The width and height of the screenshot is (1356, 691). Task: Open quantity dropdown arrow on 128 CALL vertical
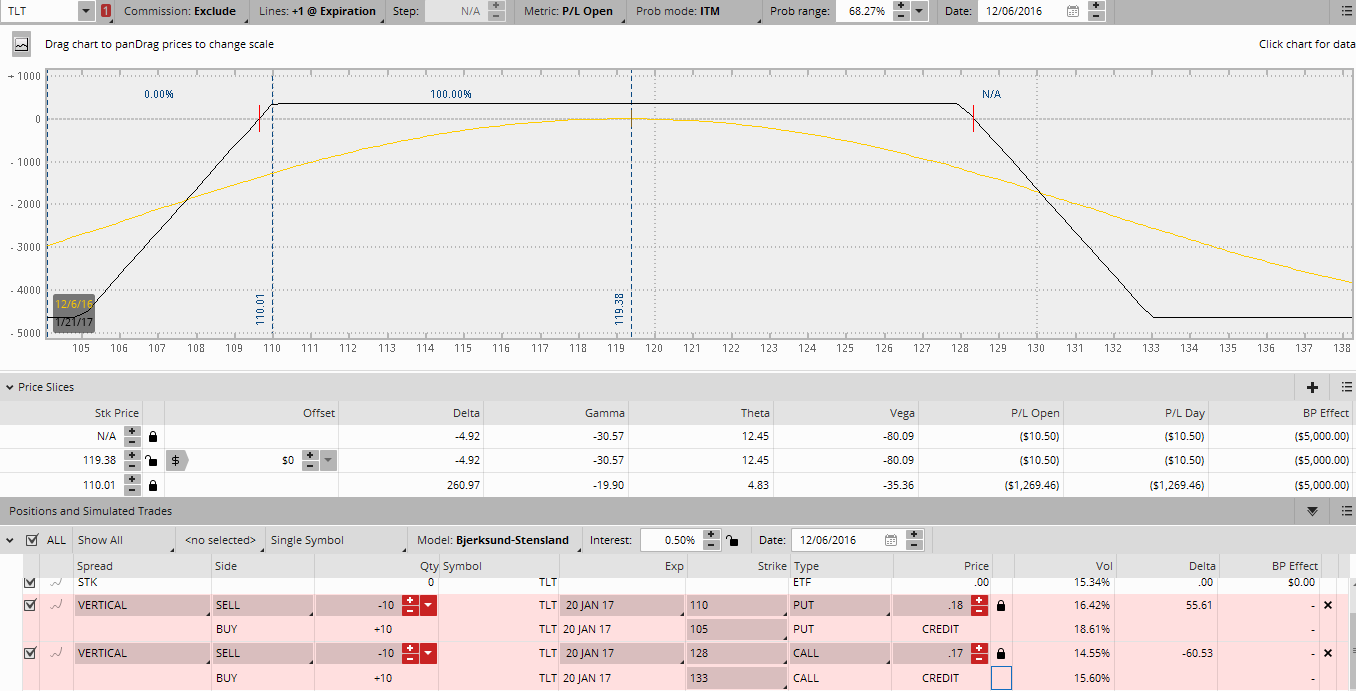click(x=429, y=653)
